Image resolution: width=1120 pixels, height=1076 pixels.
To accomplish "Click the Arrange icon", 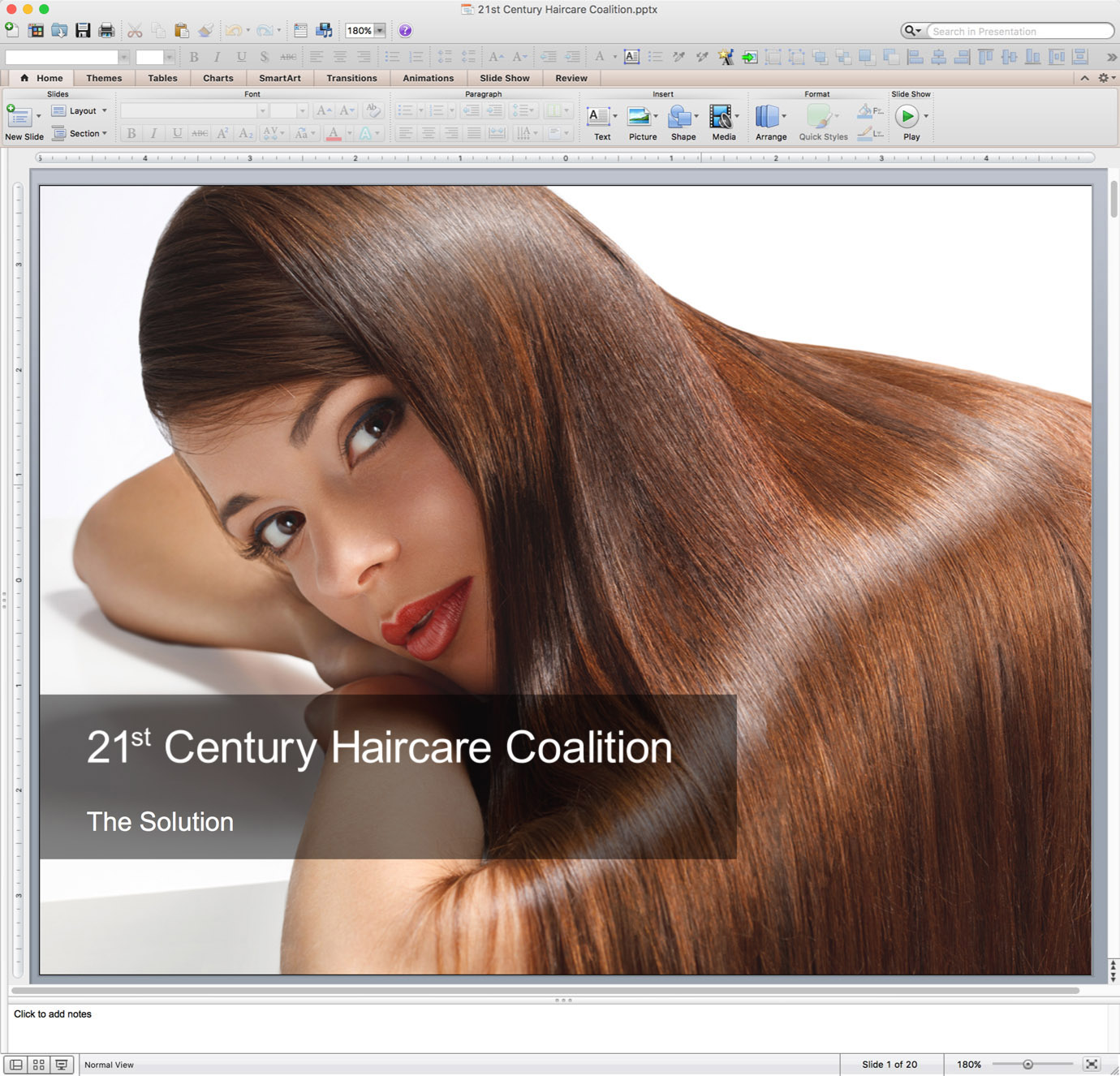I will [767, 118].
